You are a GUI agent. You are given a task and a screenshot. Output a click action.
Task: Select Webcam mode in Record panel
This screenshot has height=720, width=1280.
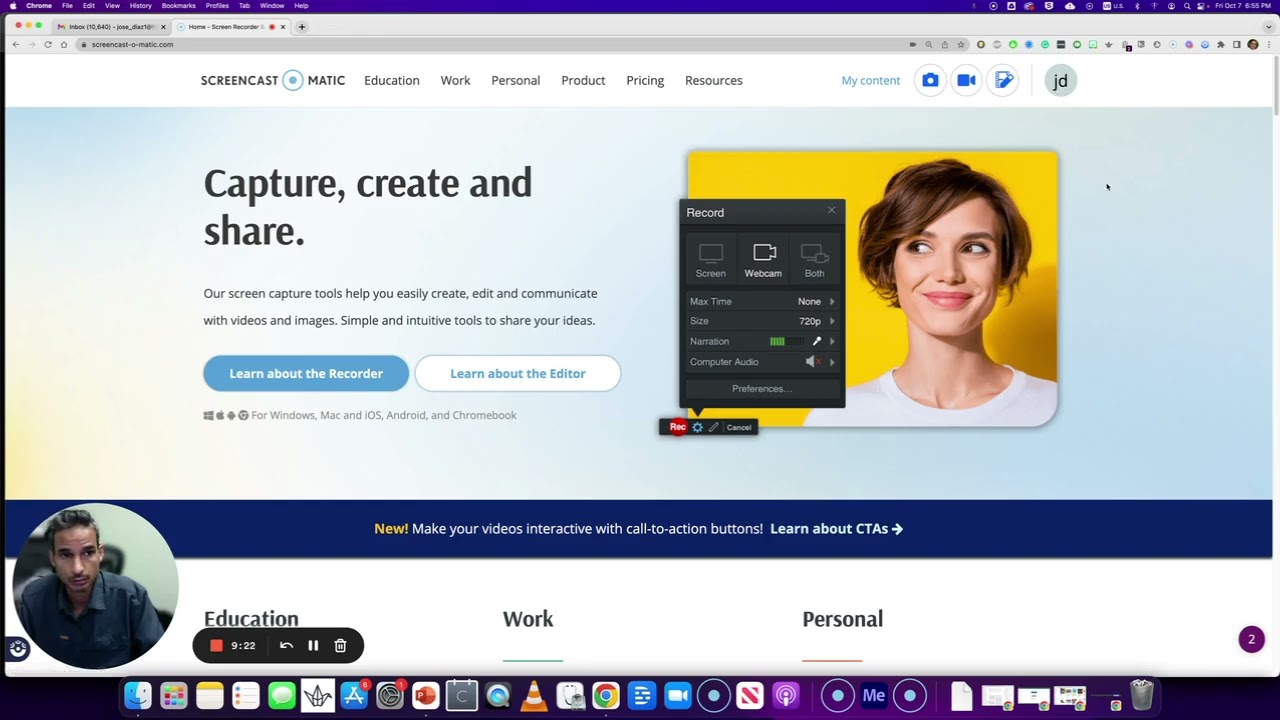(x=763, y=260)
